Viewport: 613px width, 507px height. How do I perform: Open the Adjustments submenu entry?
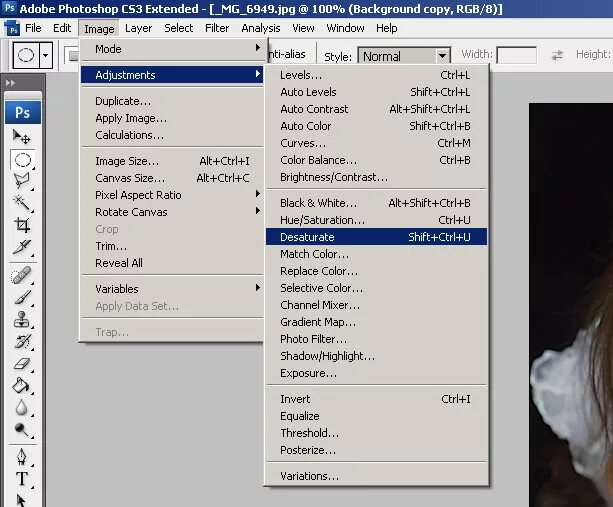(172, 75)
